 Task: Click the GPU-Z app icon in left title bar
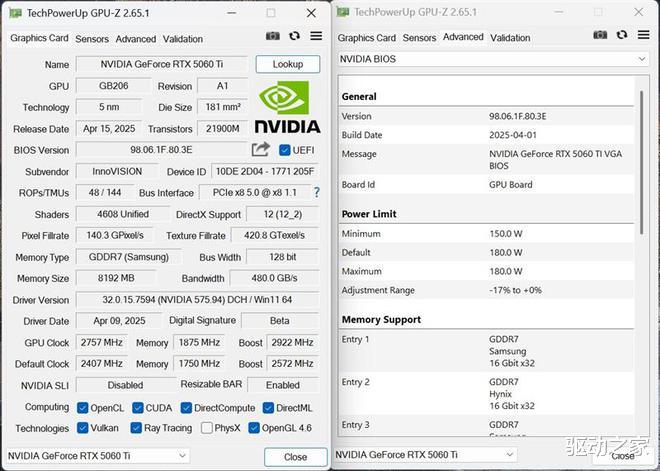click(16, 13)
